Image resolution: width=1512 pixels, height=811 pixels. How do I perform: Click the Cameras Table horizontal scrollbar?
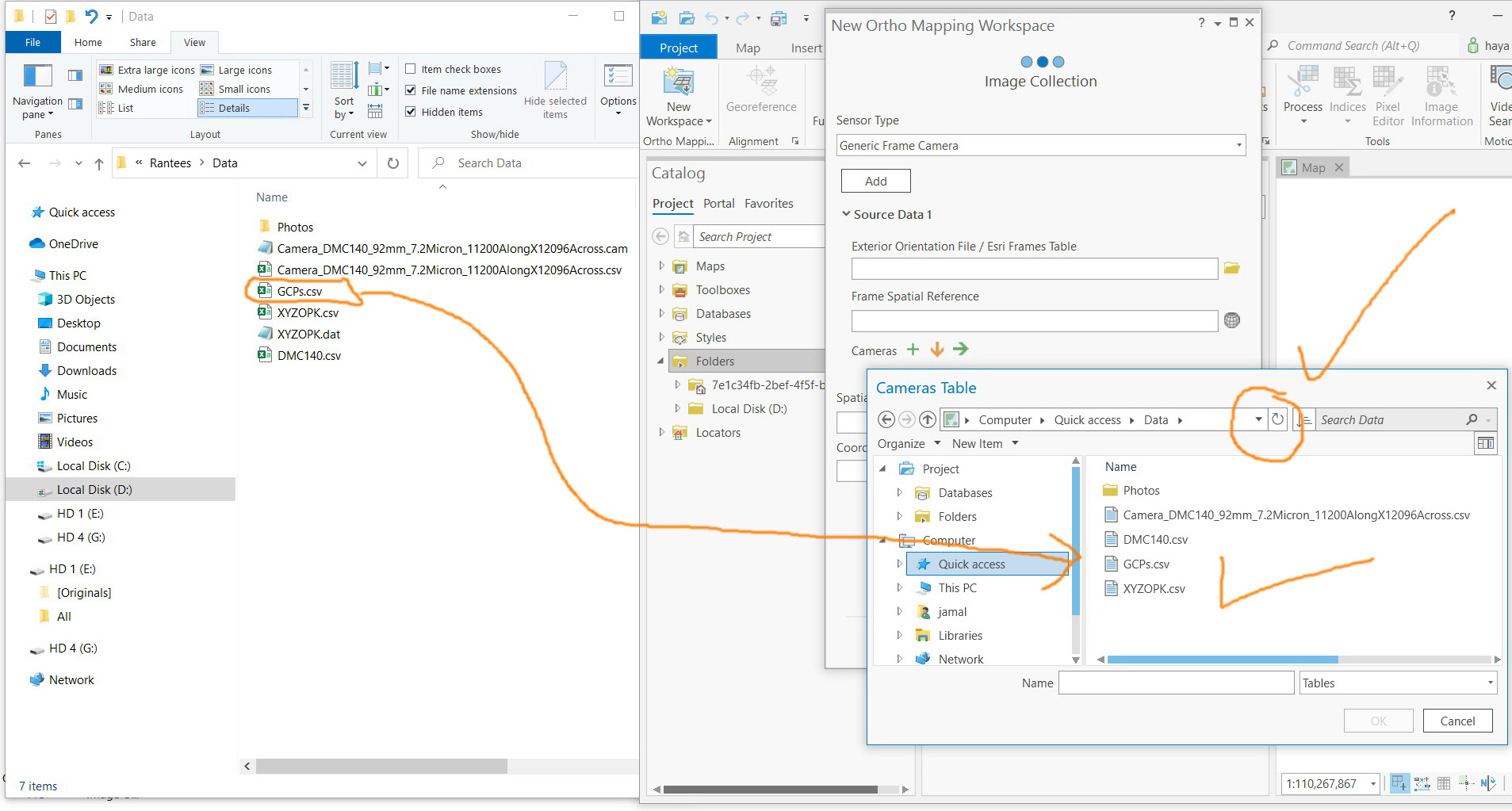pos(1222,660)
